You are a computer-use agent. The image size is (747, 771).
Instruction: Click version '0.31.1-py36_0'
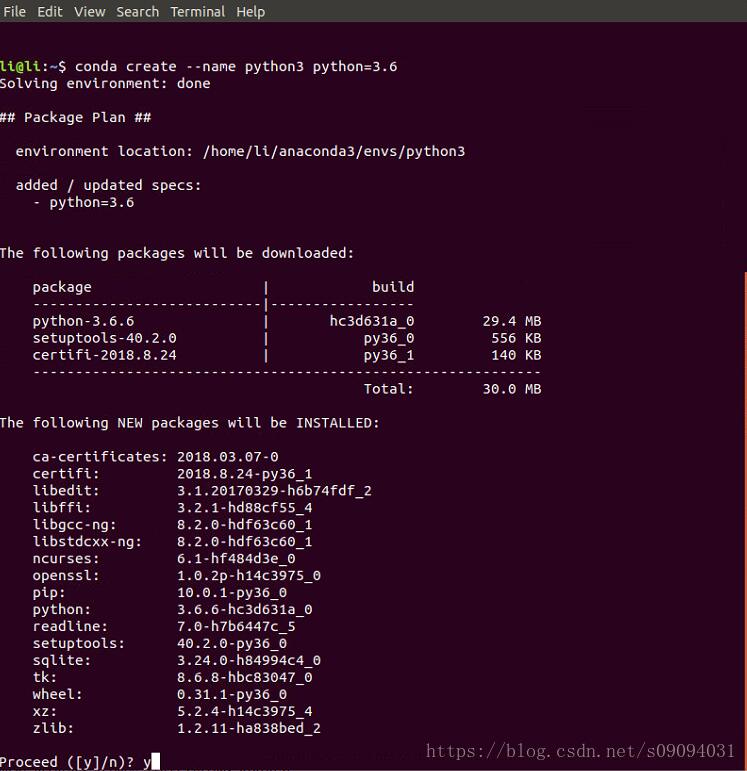(x=232, y=694)
